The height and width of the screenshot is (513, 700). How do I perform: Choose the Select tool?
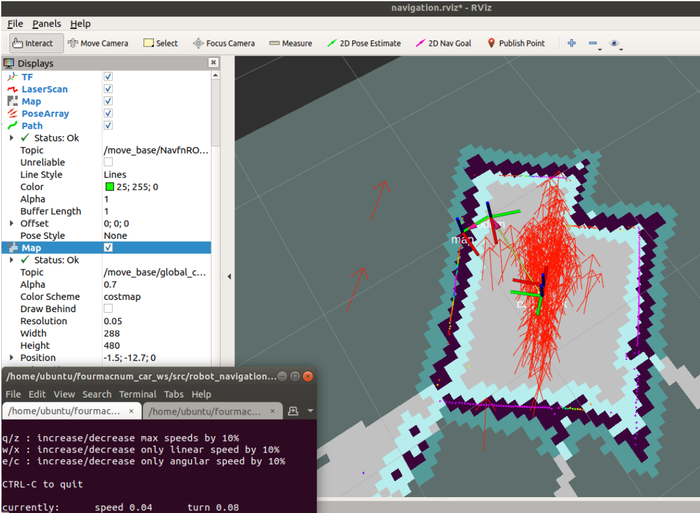160,43
